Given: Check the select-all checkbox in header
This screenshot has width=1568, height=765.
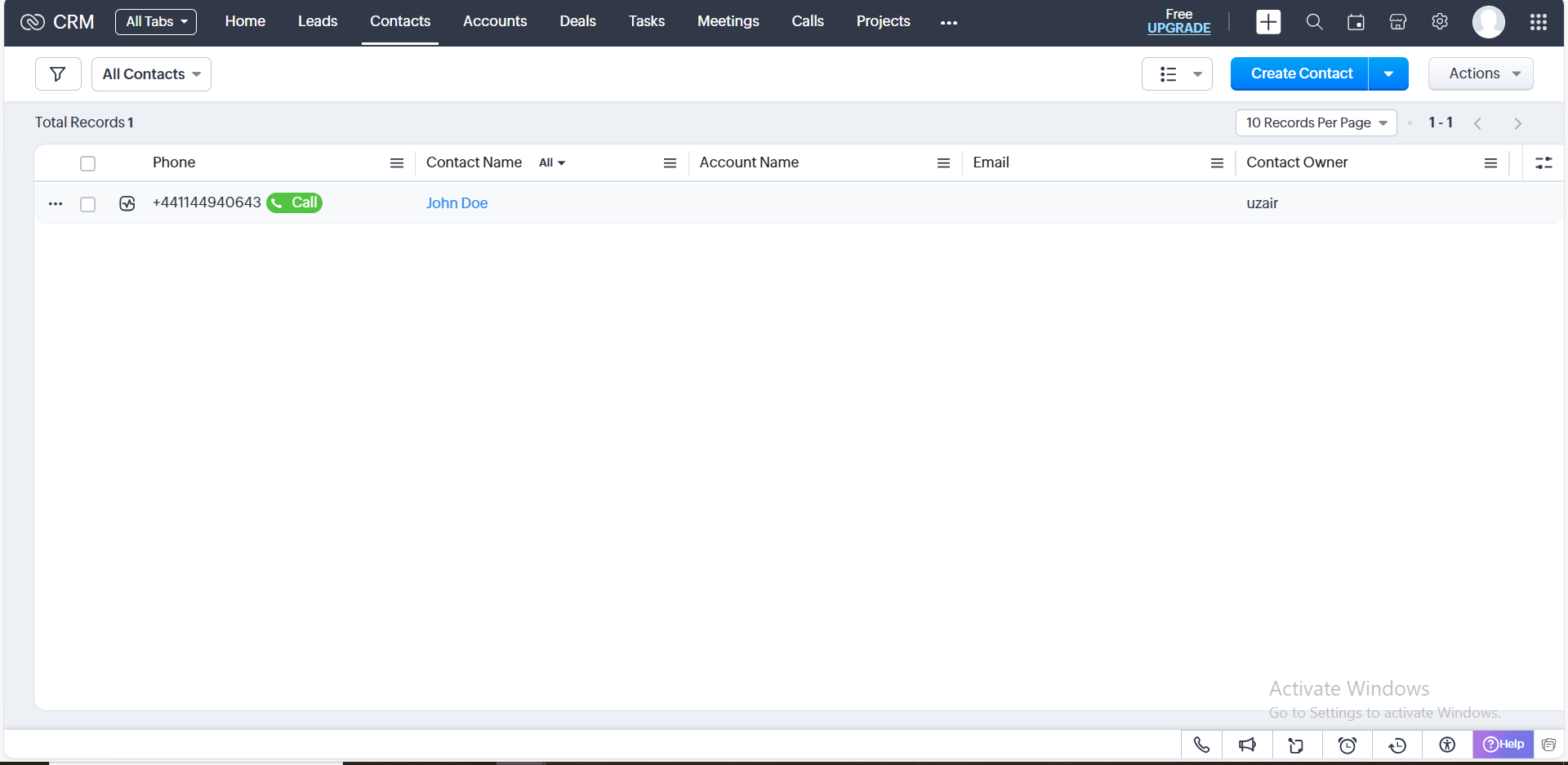Looking at the screenshot, I should coord(88,163).
